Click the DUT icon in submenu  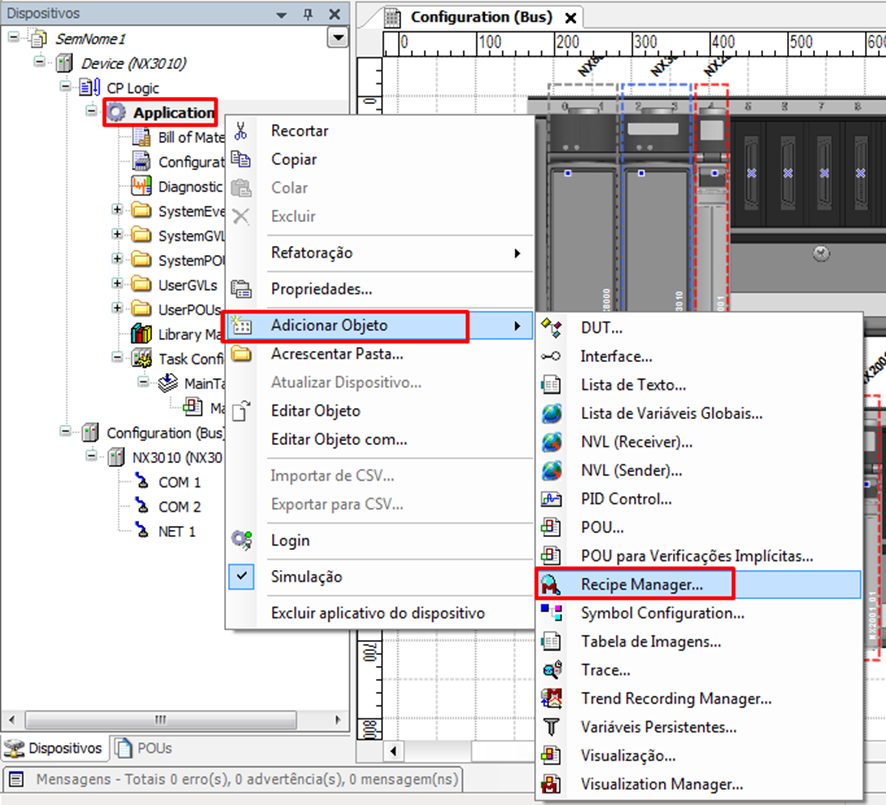(551, 327)
